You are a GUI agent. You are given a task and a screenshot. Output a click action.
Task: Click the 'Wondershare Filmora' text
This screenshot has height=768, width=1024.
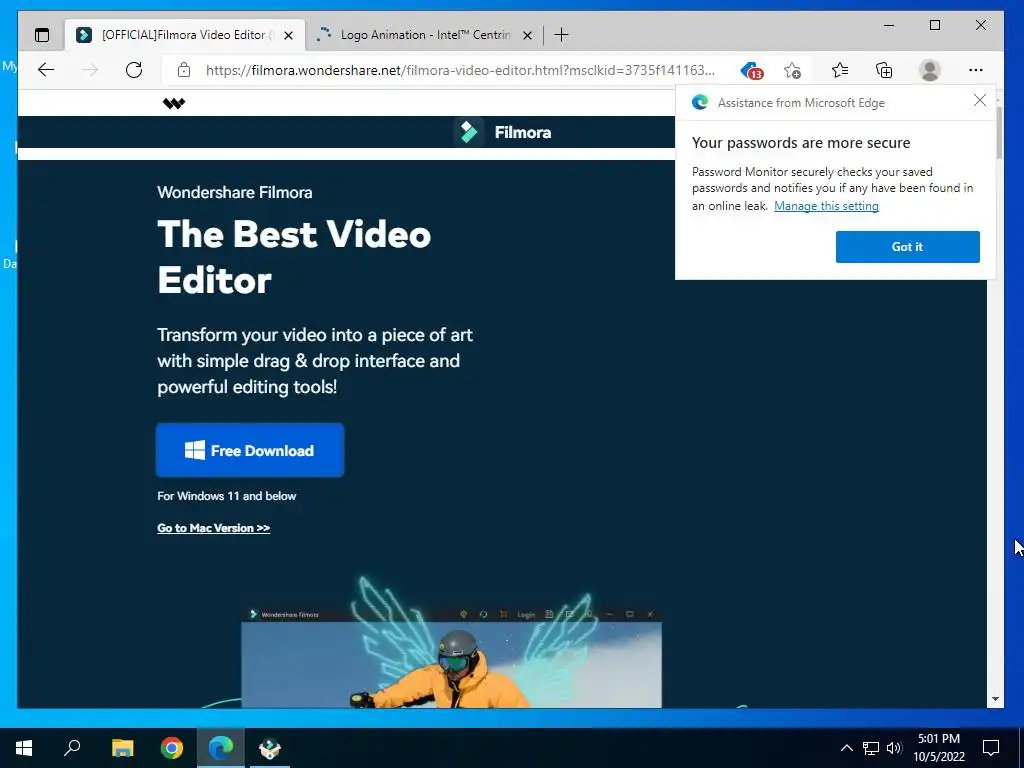click(x=234, y=193)
